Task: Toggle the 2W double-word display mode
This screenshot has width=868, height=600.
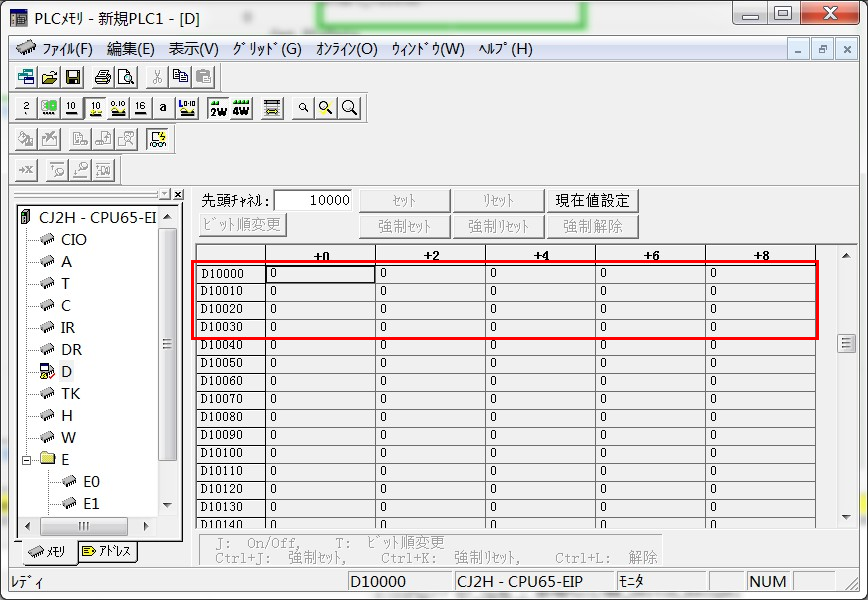Action: pyautogui.click(x=217, y=108)
